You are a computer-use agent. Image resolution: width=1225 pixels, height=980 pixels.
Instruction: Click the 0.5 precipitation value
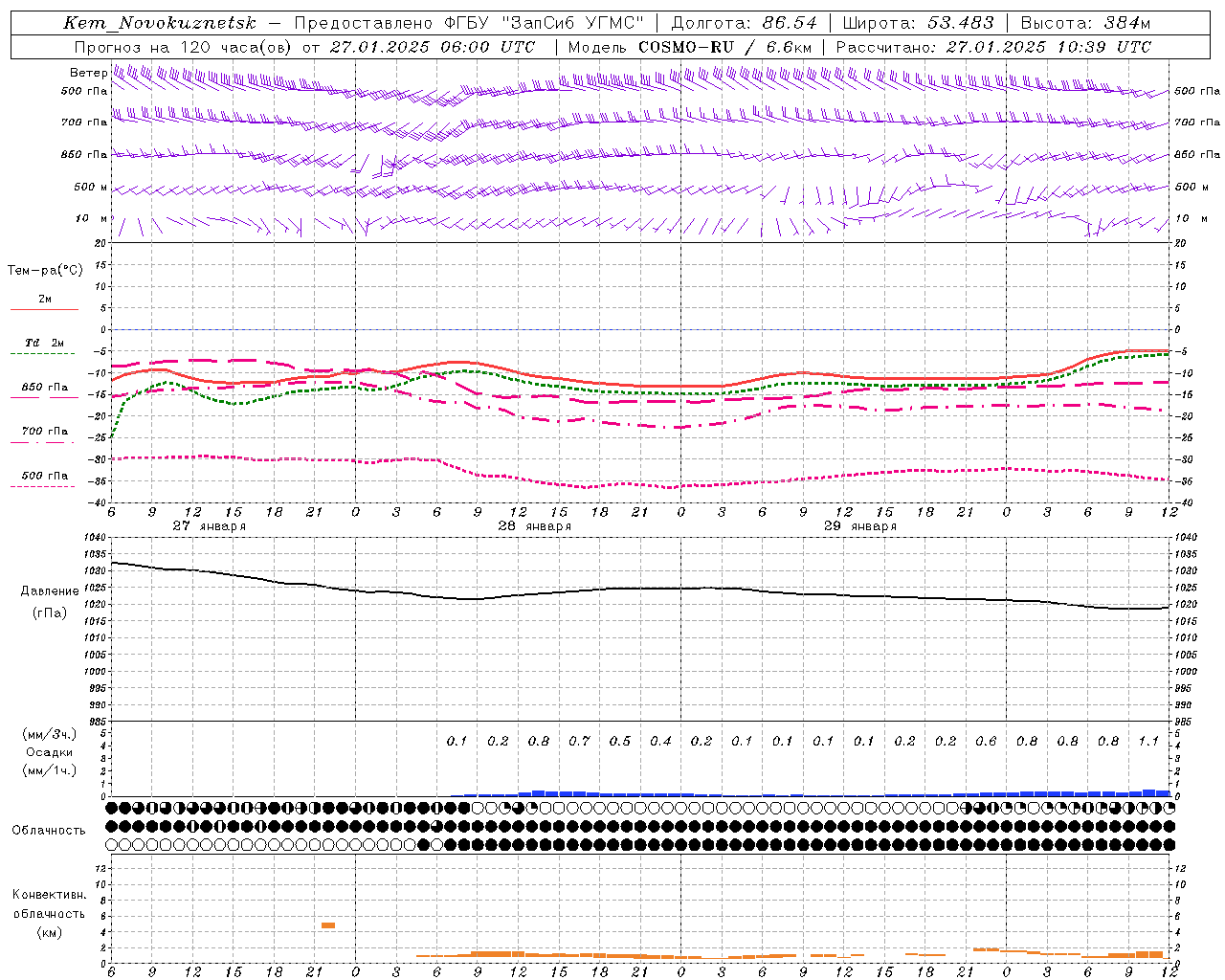pyautogui.click(x=620, y=742)
